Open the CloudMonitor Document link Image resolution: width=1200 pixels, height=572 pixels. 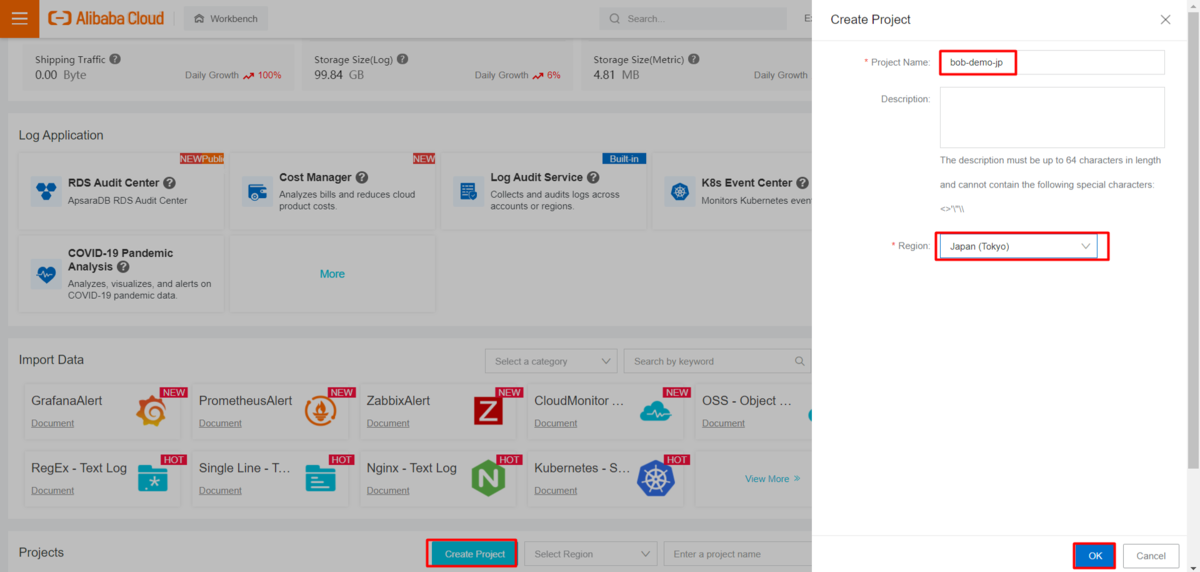click(556, 423)
